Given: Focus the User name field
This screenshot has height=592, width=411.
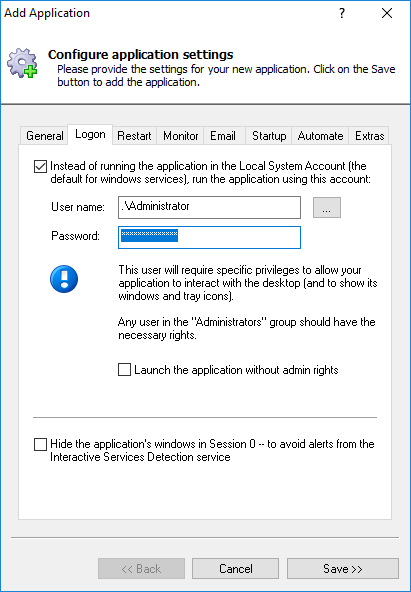Looking at the screenshot, I should pyautogui.click(x=209, y=207).
